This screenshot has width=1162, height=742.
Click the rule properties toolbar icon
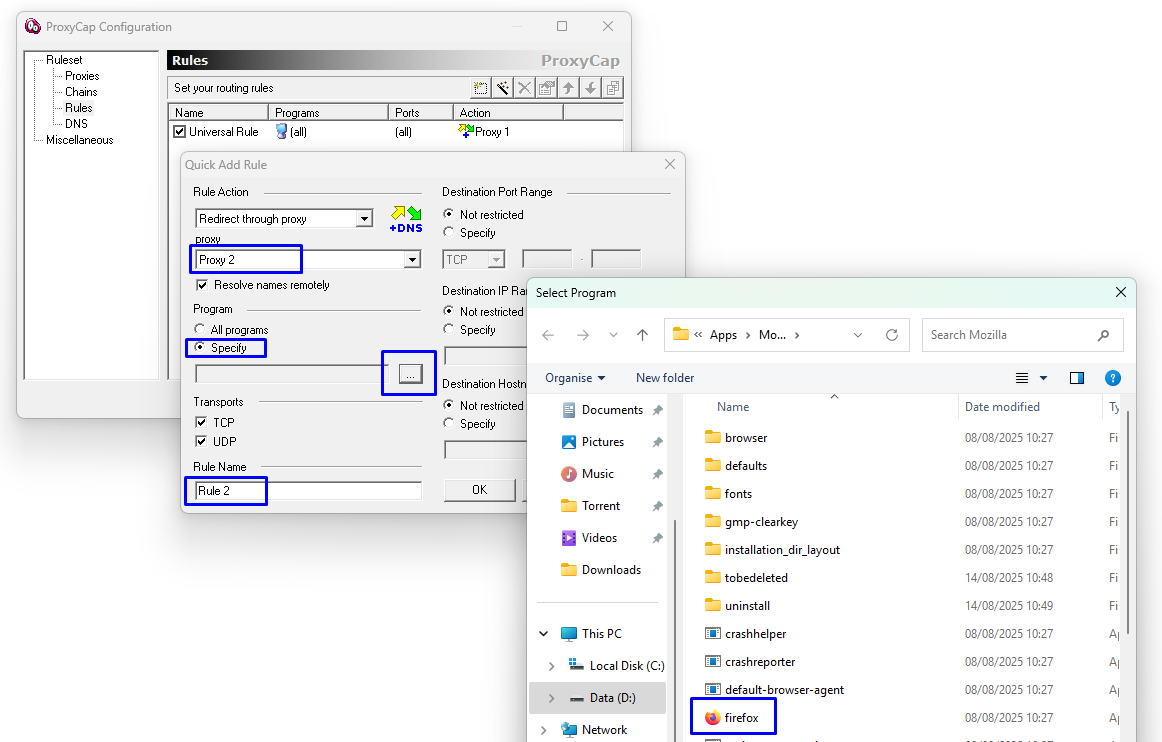546,88
